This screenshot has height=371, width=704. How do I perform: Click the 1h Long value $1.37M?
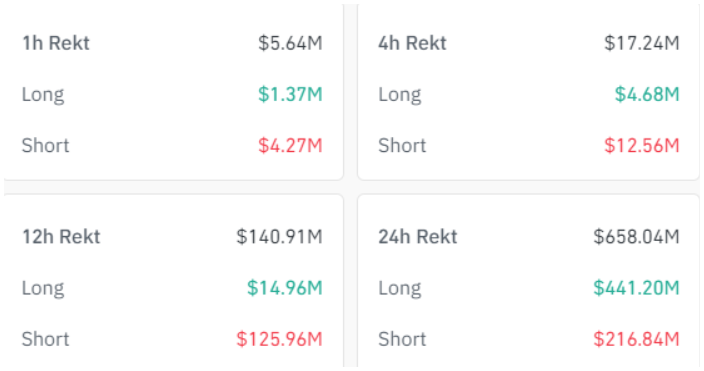pos(290,94)
